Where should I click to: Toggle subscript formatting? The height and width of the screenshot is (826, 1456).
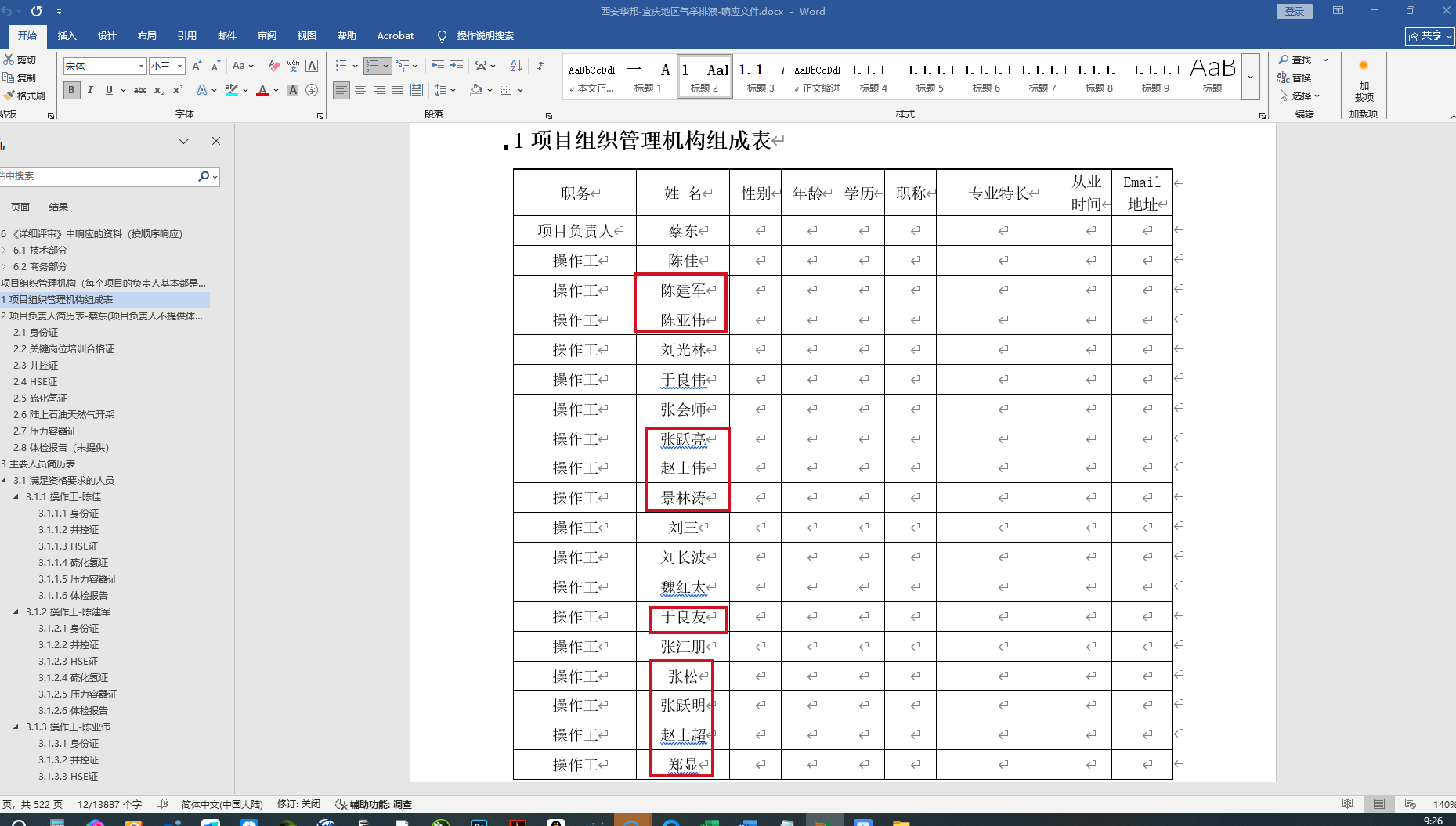pyautogui.click(x=159, y=91)
